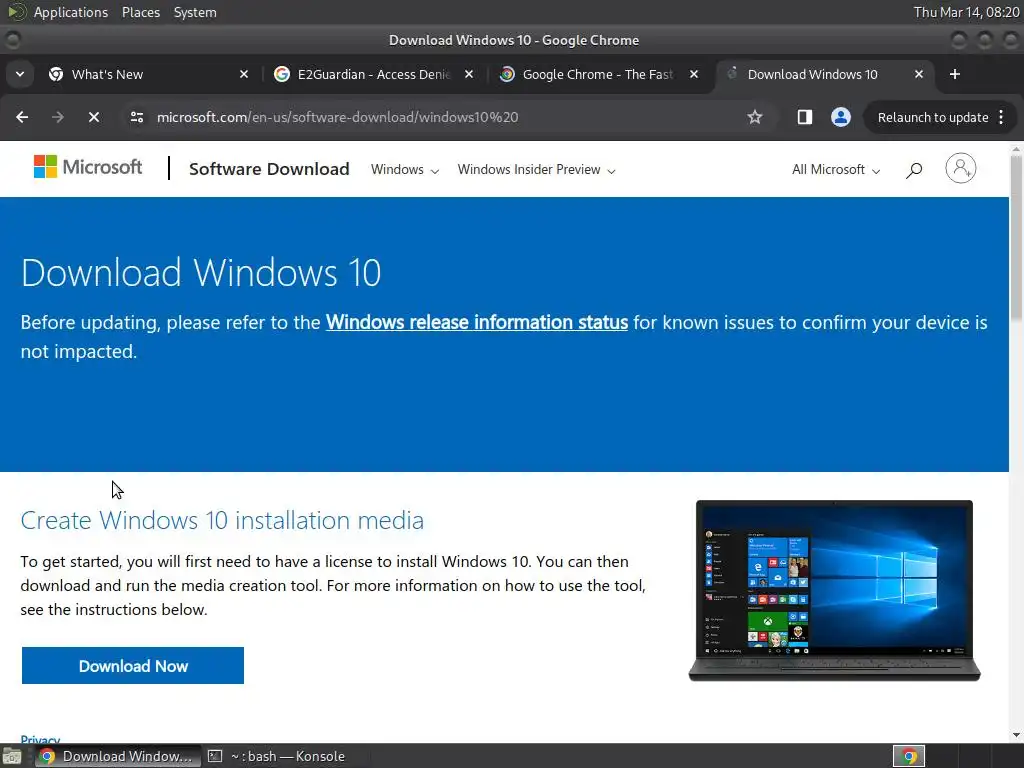The height and width of the screenshot is (768, 1024).
Task: Bookmark this page with the star icon
Action: click(755, 117)
